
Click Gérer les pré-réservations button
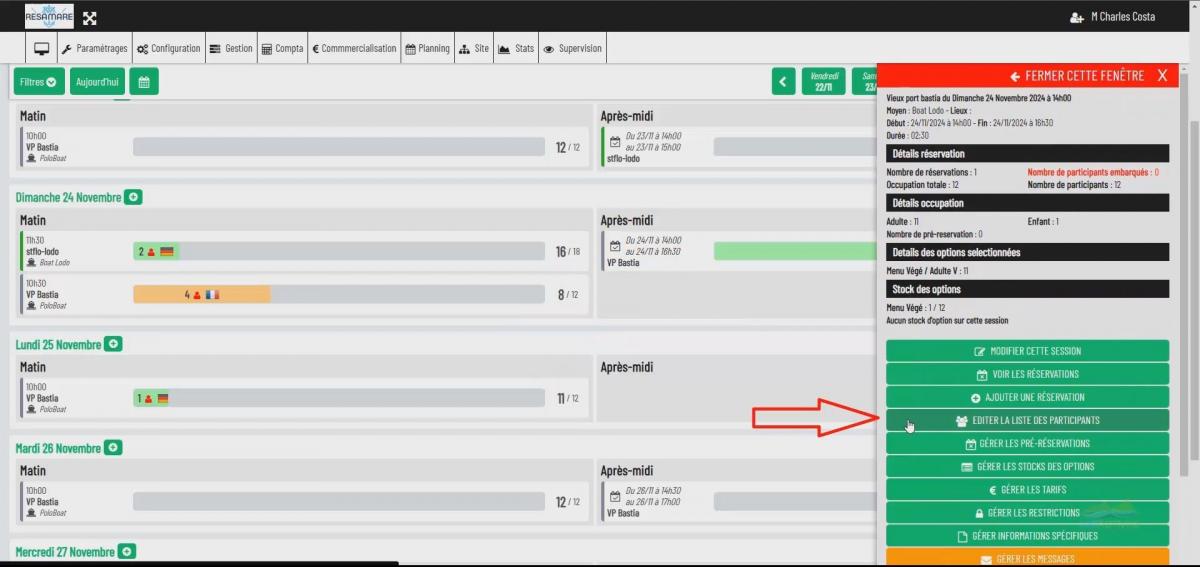point(1027,443)
